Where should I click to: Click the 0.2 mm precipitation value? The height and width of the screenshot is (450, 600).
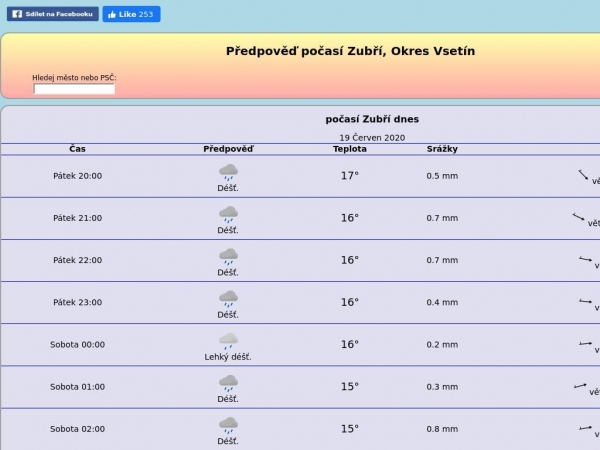tap(442, 344)
